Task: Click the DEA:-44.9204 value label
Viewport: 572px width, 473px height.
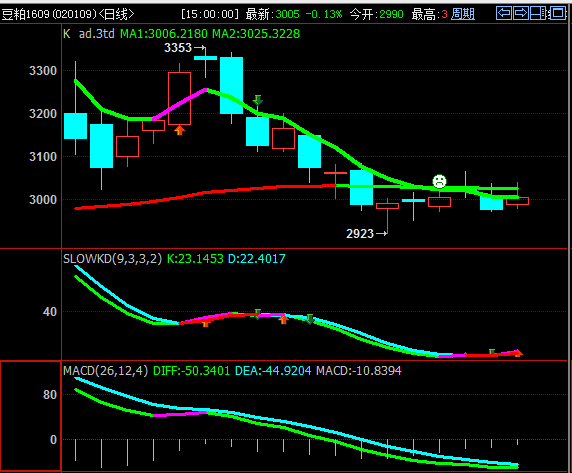Action: pyautogui.click(x=273, y=371)
